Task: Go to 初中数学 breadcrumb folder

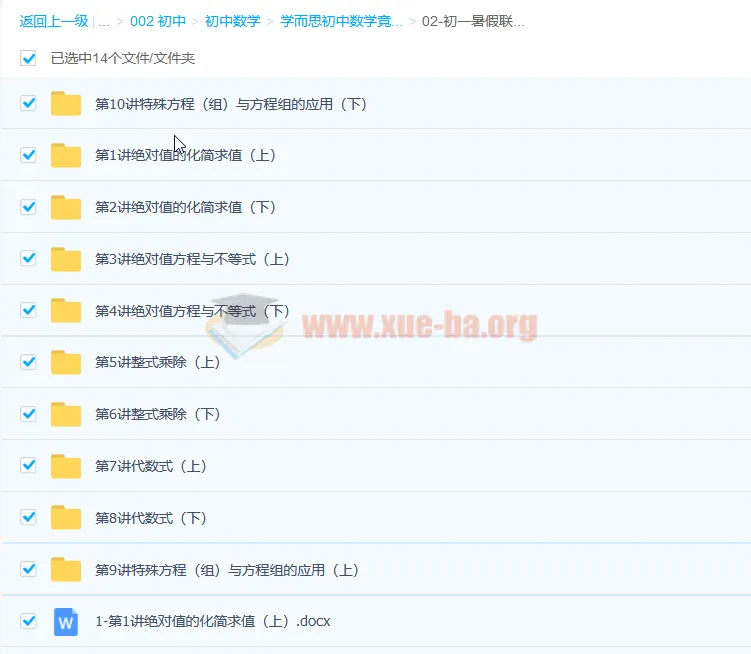Action: (232, 22)
